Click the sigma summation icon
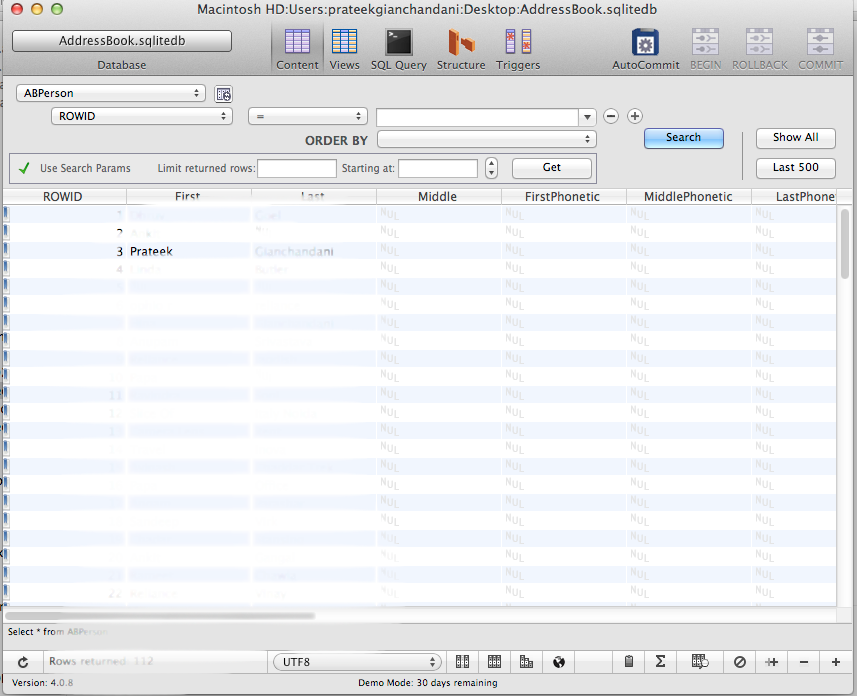857x696 pixels. coord(661,662)
